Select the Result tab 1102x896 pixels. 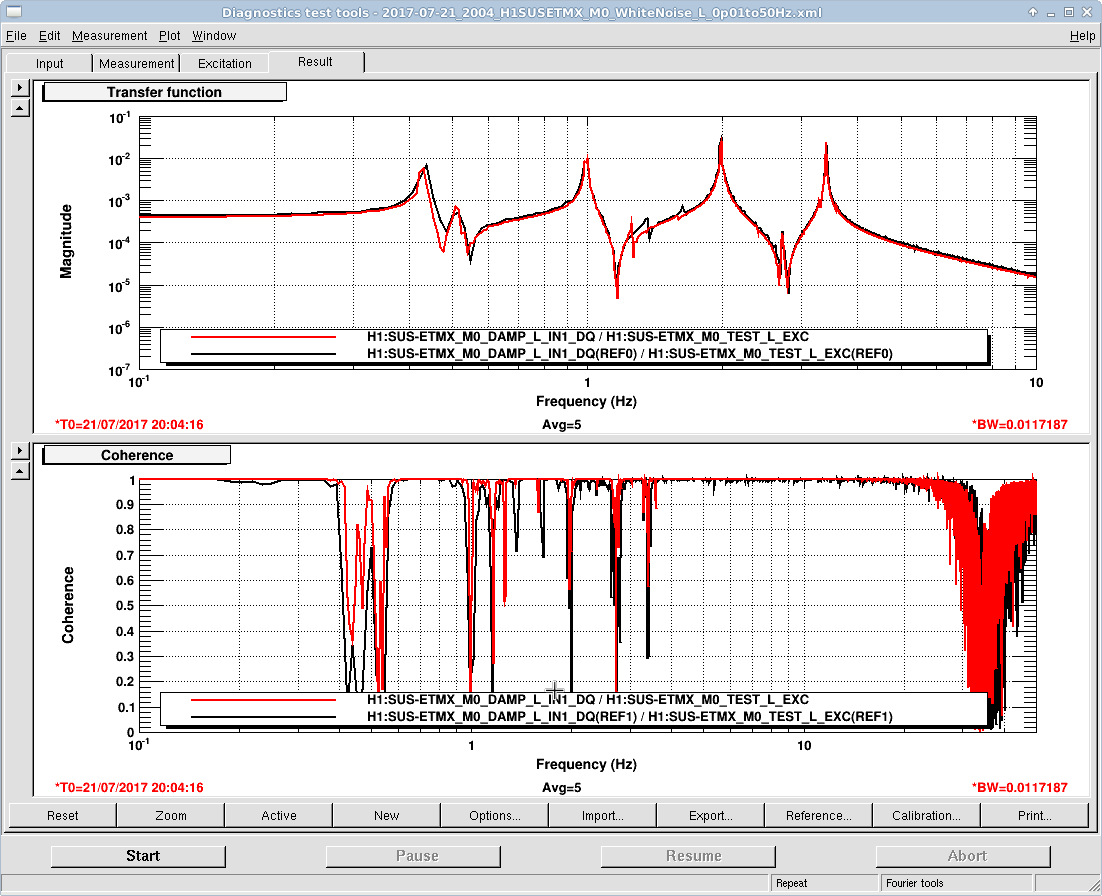pyautogui.click(x=316, y=62)
